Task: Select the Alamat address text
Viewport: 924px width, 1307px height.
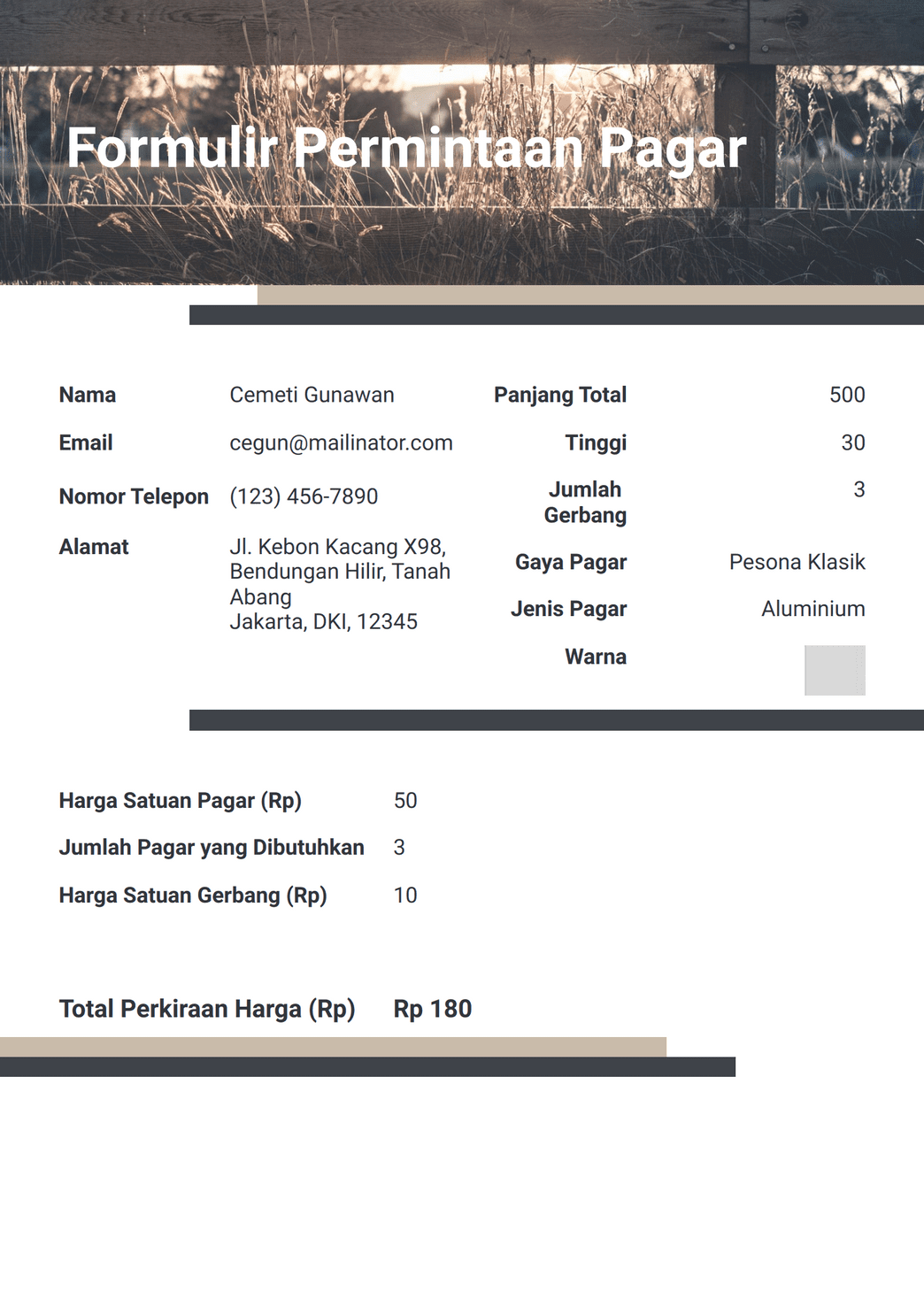Action: tap(339, 584)
